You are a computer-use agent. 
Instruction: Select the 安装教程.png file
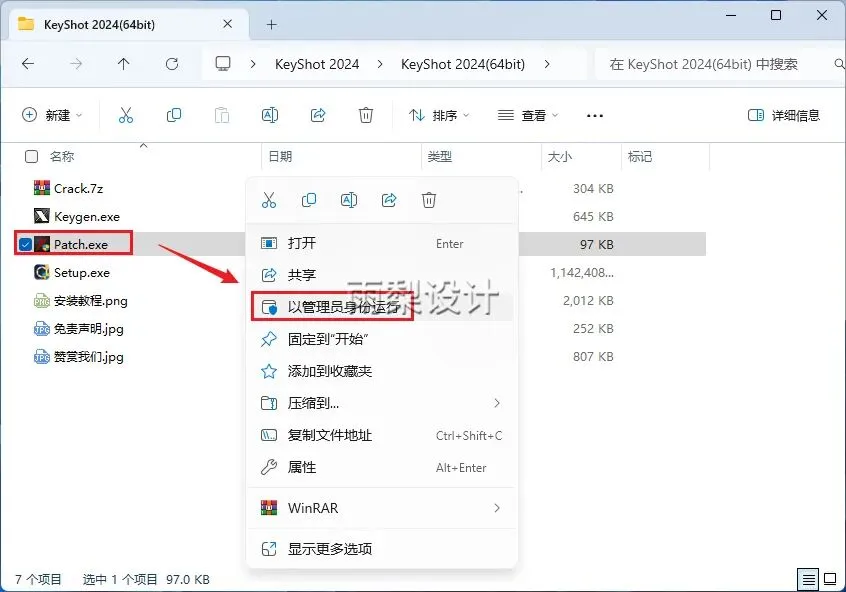pos(90,301)
